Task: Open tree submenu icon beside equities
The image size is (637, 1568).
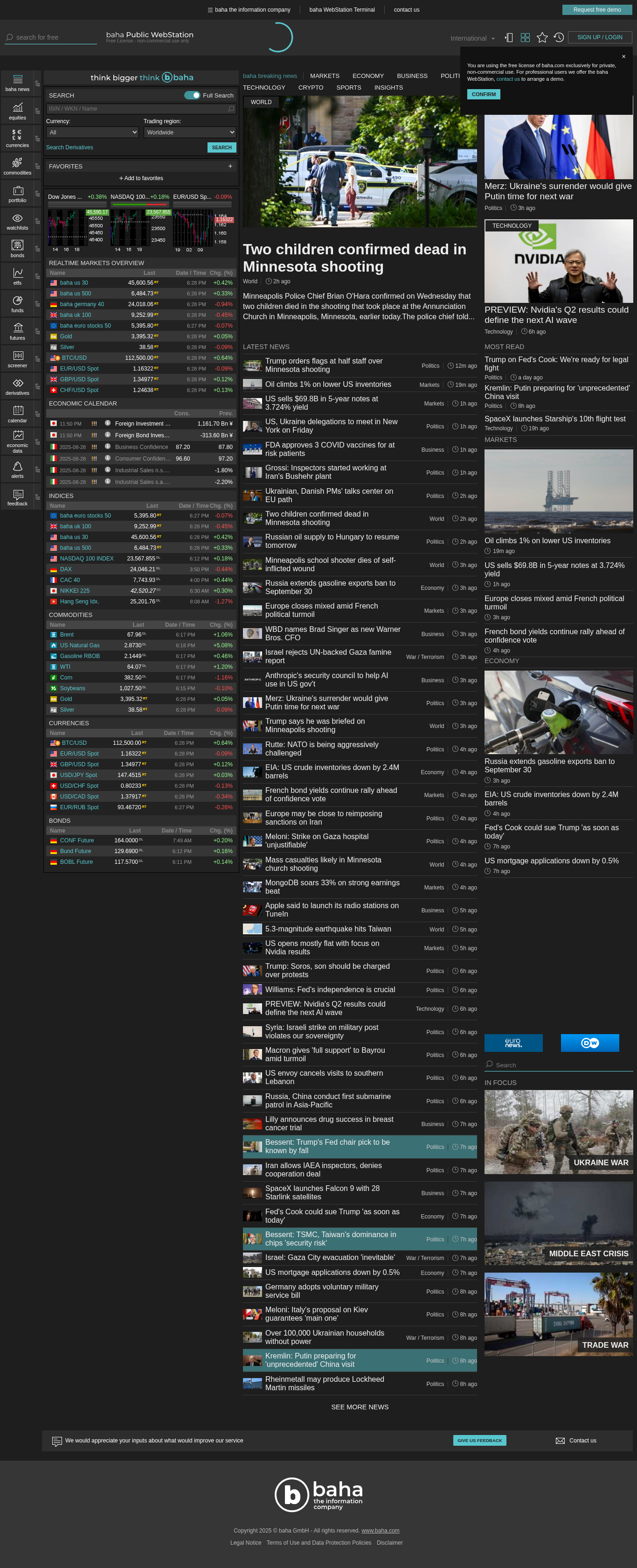Action: pos(37,111)
